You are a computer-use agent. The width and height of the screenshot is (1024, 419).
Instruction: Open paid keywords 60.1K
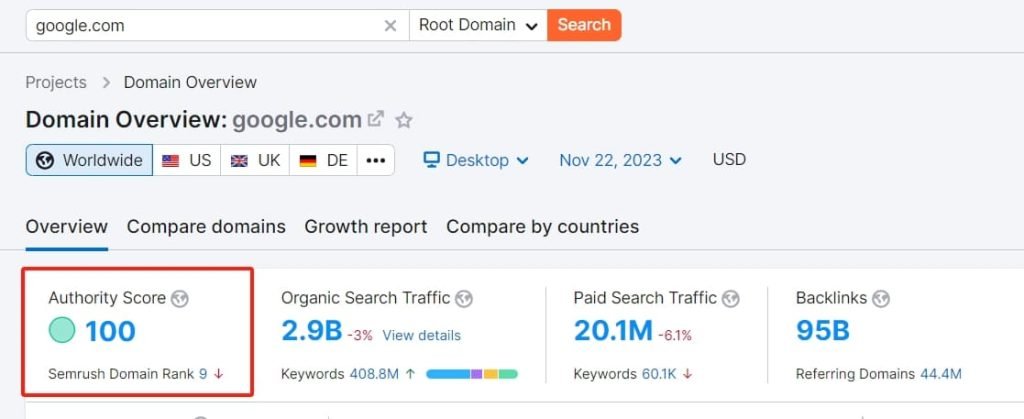(x=660, y=374)
